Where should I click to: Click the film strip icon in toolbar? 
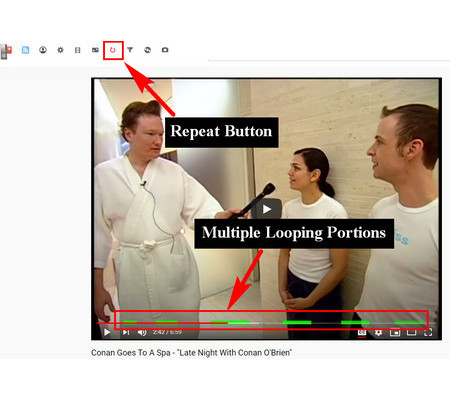[78, 50]
